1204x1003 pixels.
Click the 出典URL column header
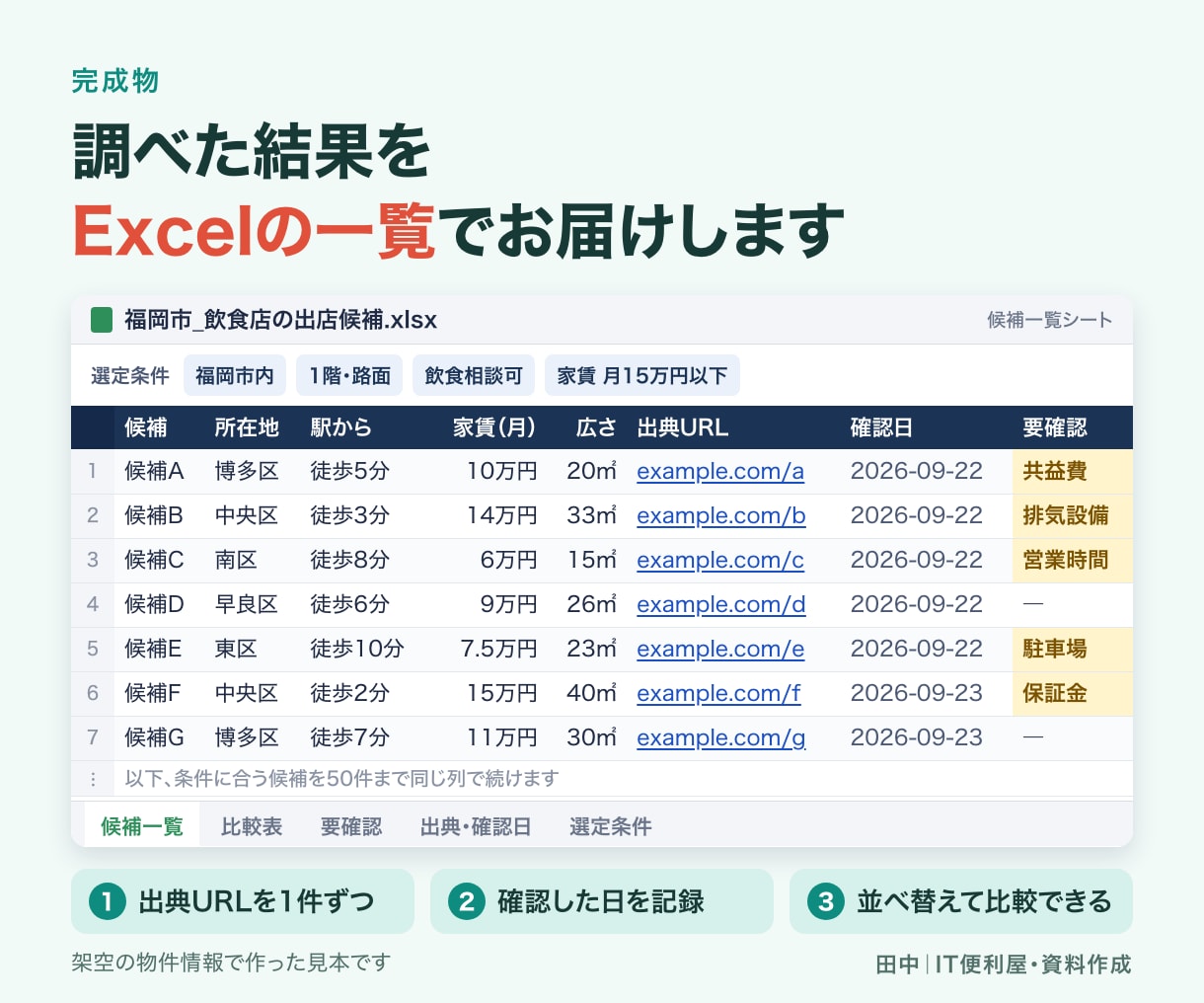tap(683, 427)
